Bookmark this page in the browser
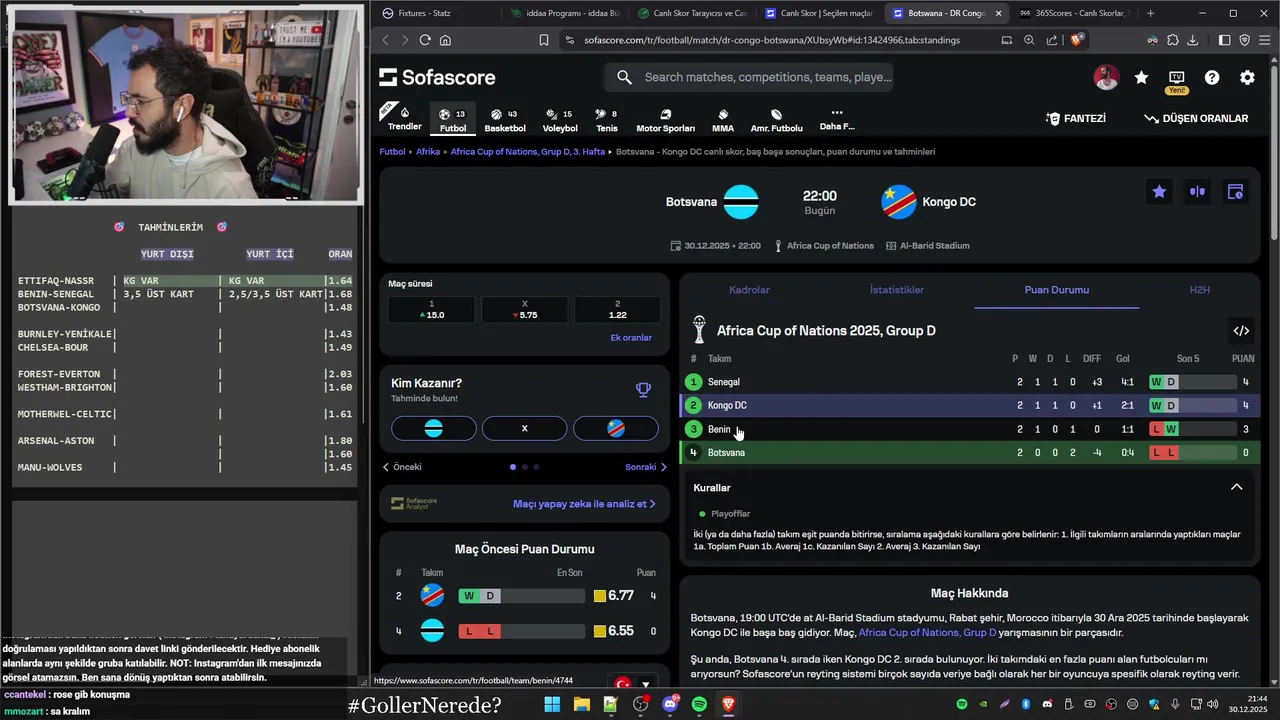Image resolution: width=1280 pixels, height=720 pixels. click(x=544, y=40)
